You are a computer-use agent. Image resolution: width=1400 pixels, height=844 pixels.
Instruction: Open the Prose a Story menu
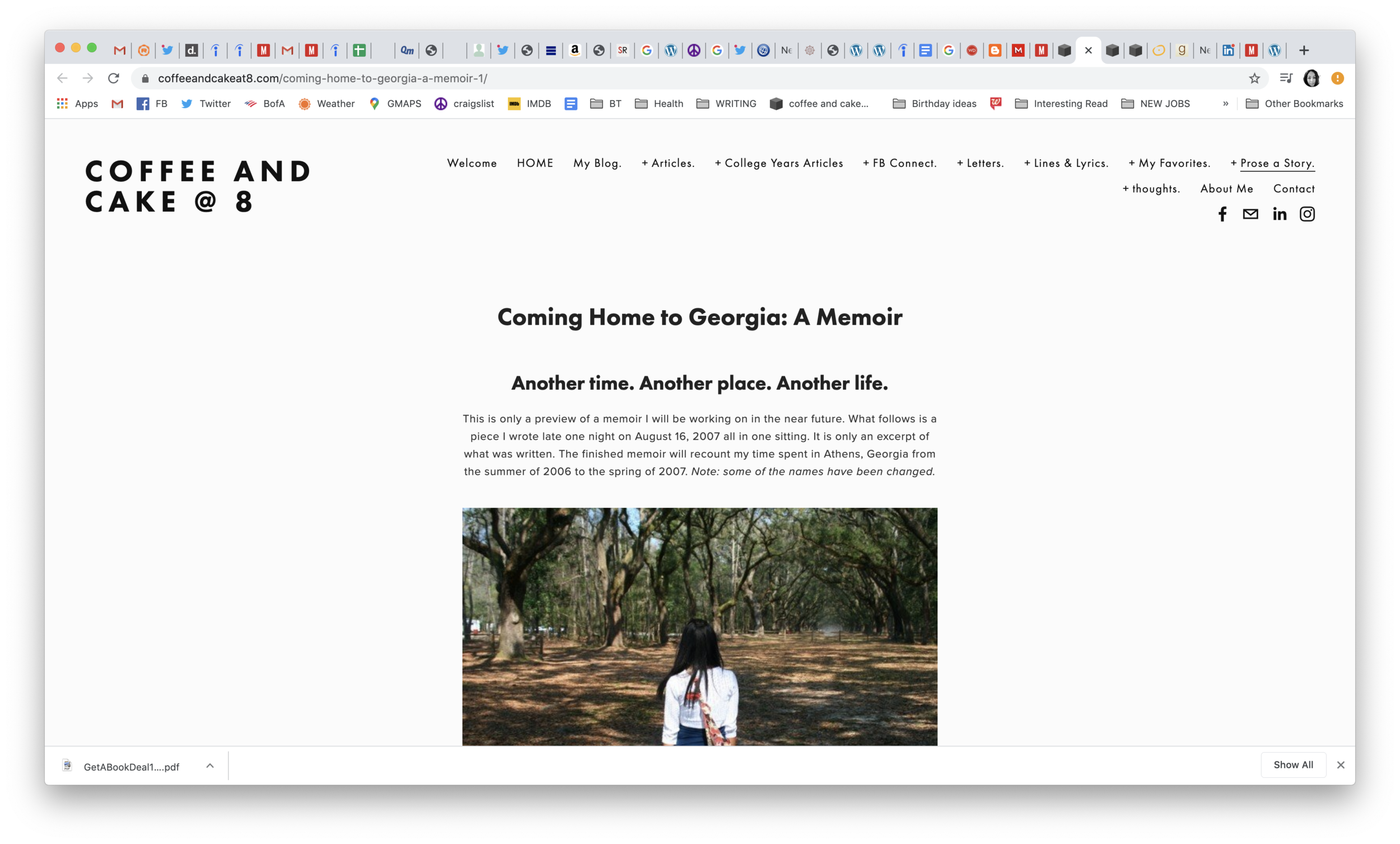tap(1277, 163)
